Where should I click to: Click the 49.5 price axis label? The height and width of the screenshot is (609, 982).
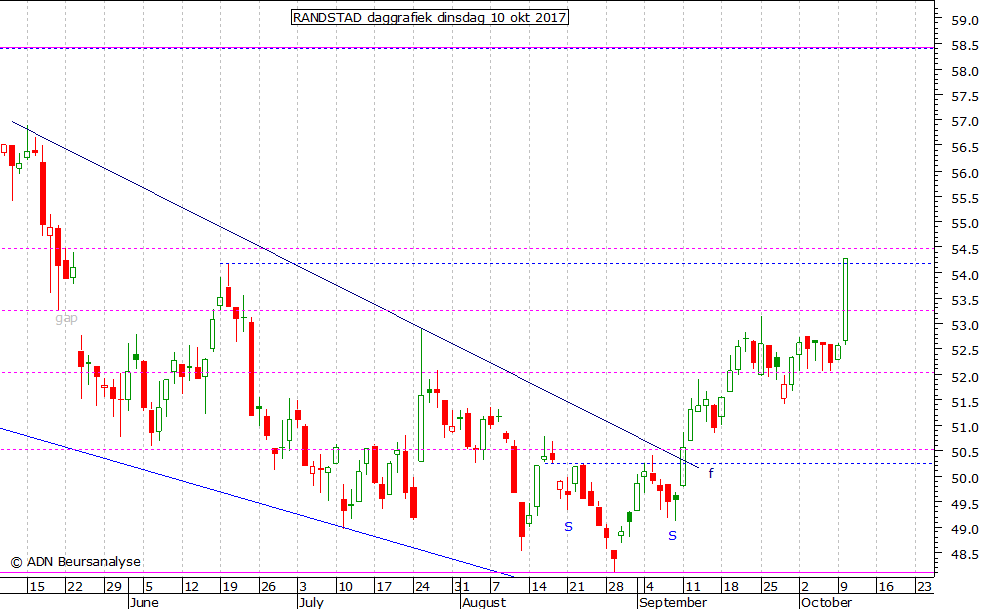coord(964,504)
